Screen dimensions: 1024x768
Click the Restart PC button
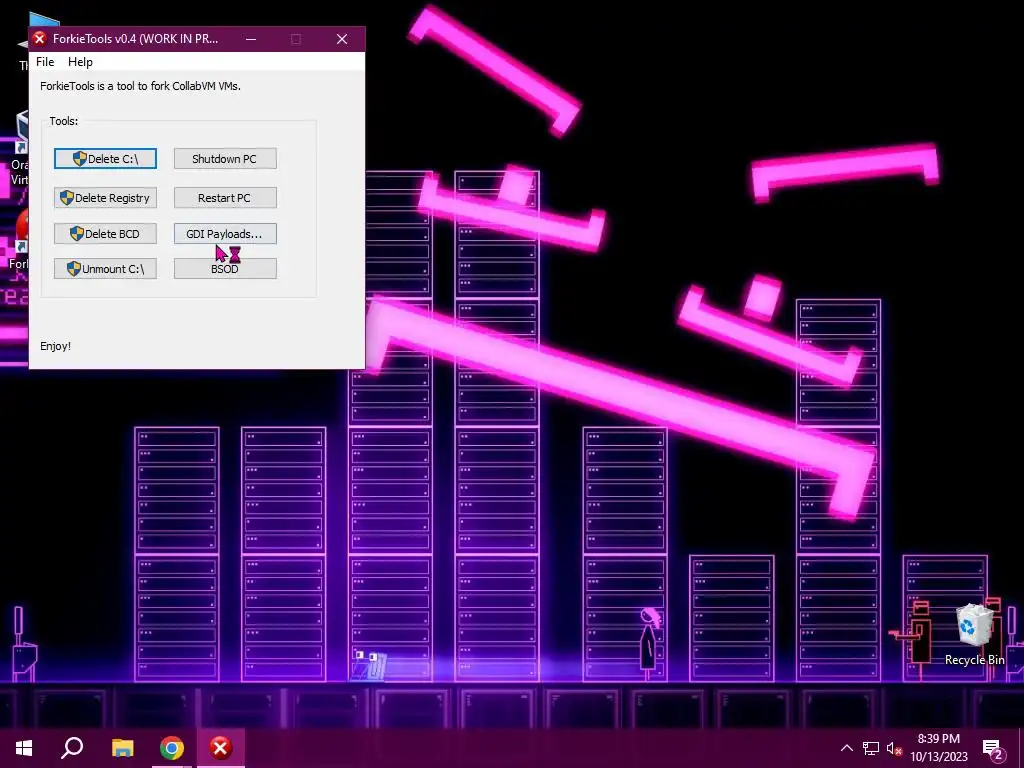pyautogui.click(x=225, y=198)
